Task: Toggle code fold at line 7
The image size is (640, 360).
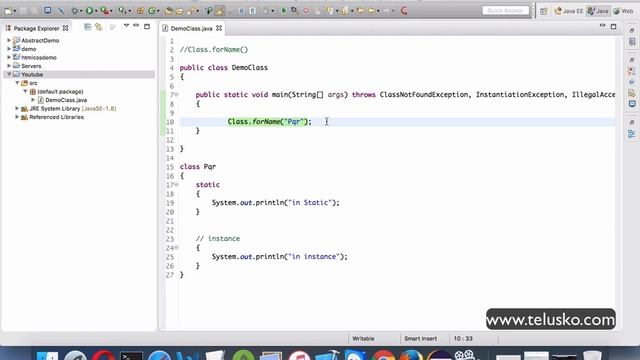Action: [x=176, y=95]
